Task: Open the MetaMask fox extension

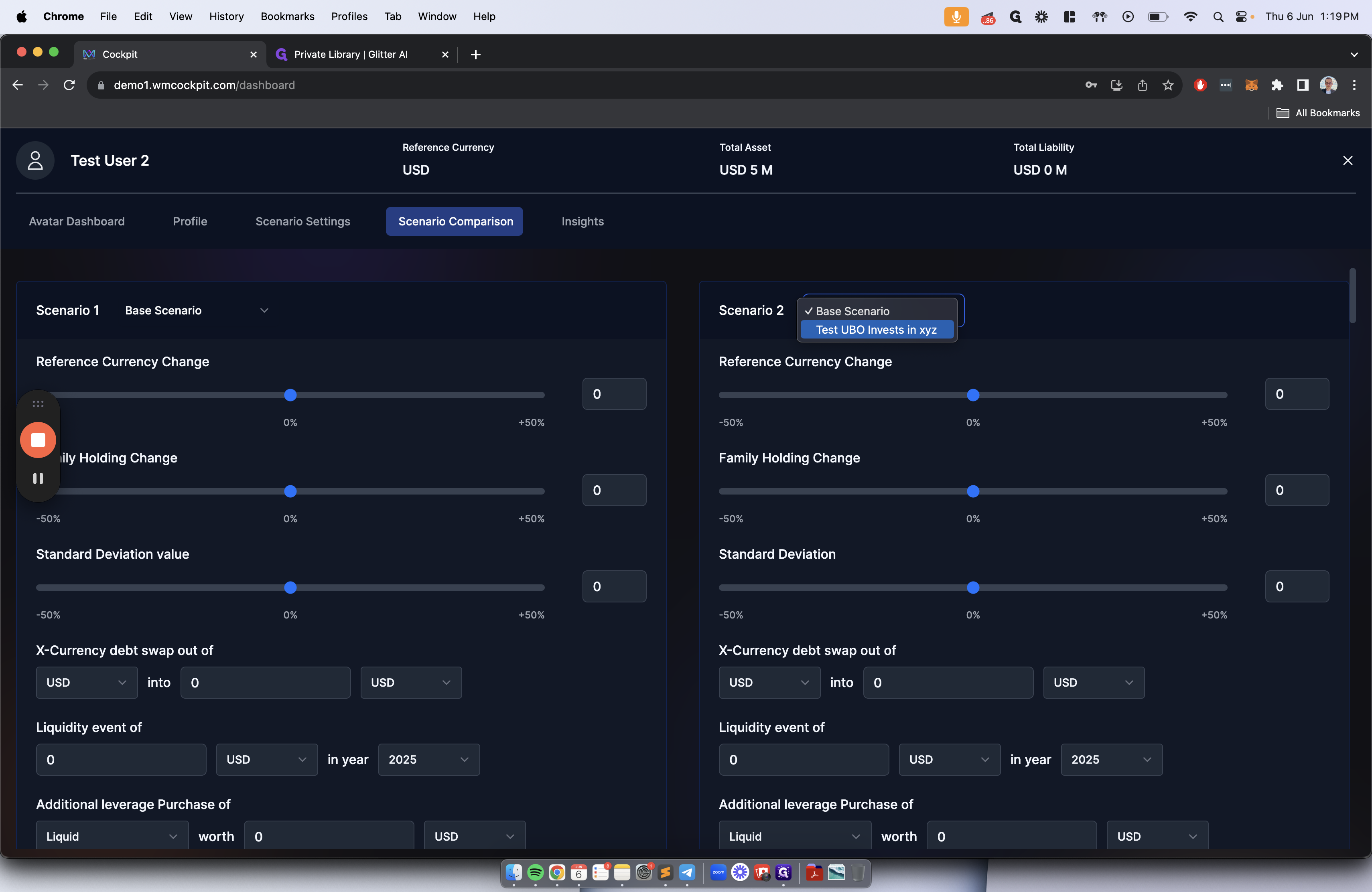Action: (1251, 85)
